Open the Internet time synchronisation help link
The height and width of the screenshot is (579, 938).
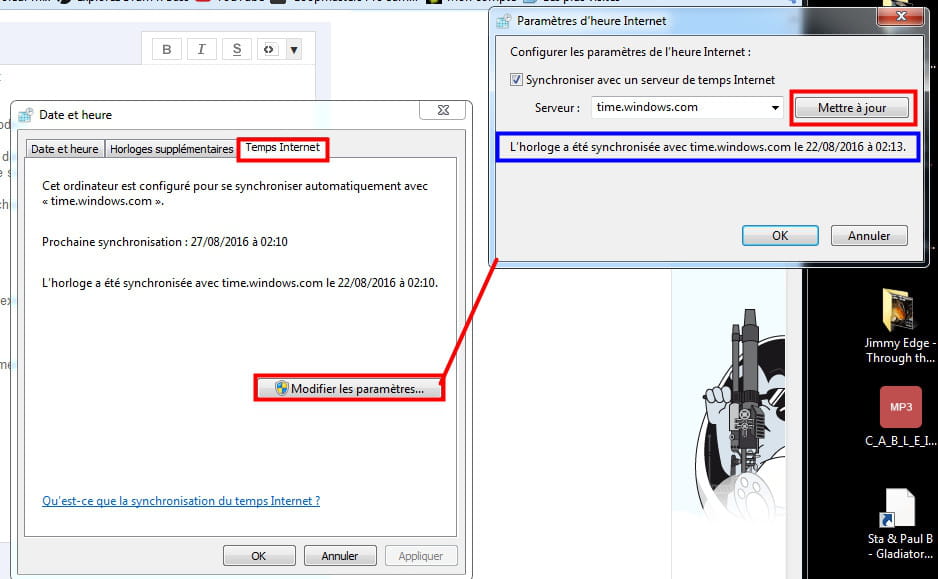pyautogui.click(x=181, y=501)
